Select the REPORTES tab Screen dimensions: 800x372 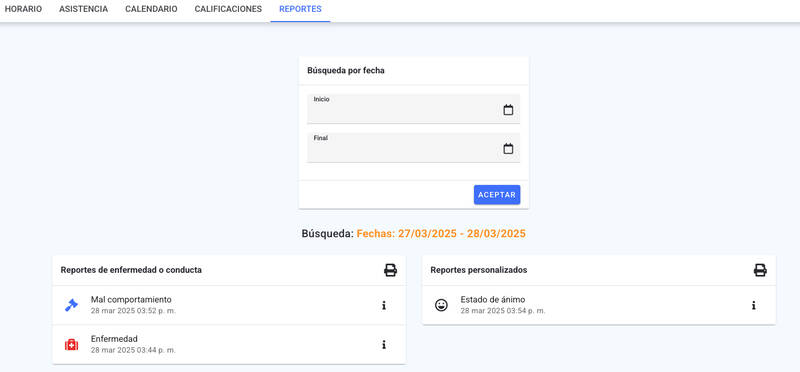tap(301, 9)
